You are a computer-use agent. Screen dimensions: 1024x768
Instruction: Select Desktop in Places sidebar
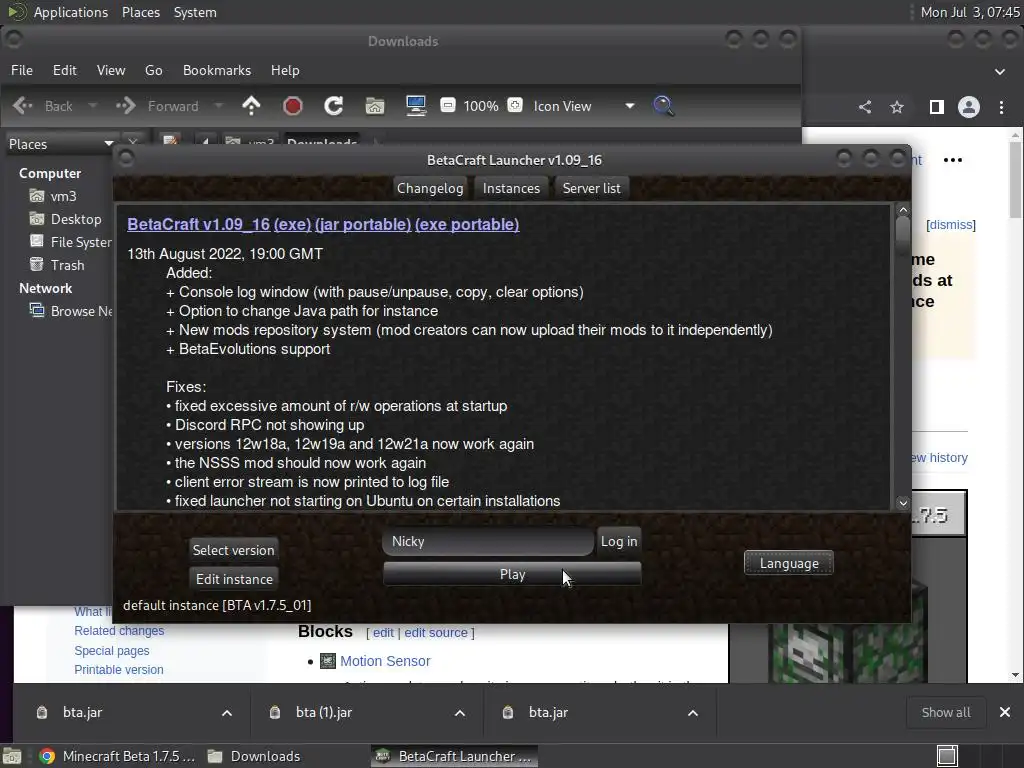click(x=65, y=219)
